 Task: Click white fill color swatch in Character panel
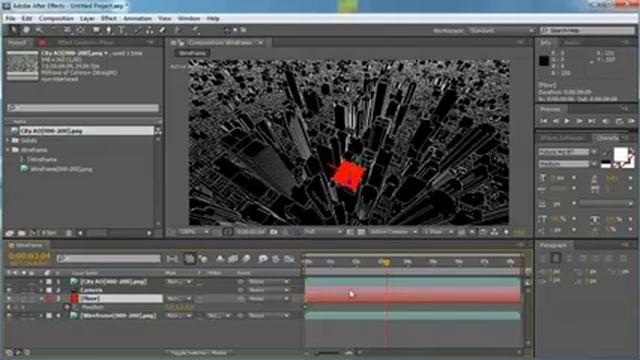[620, 154]
